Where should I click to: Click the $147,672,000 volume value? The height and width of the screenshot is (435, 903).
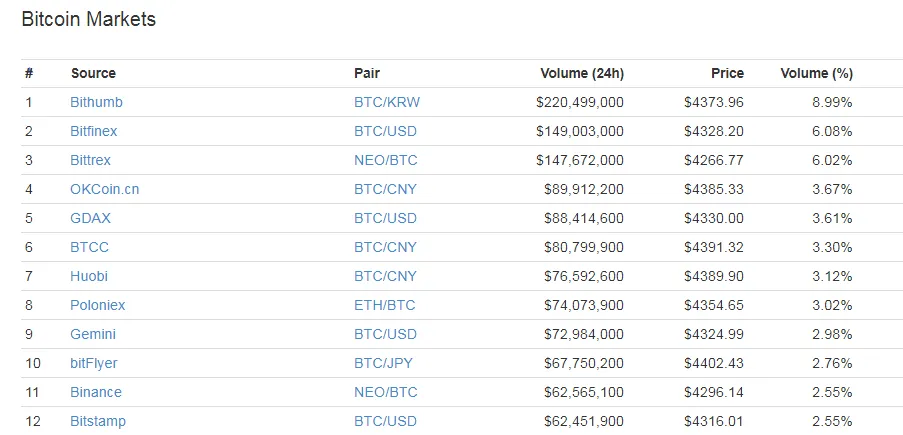click(580, 160)
